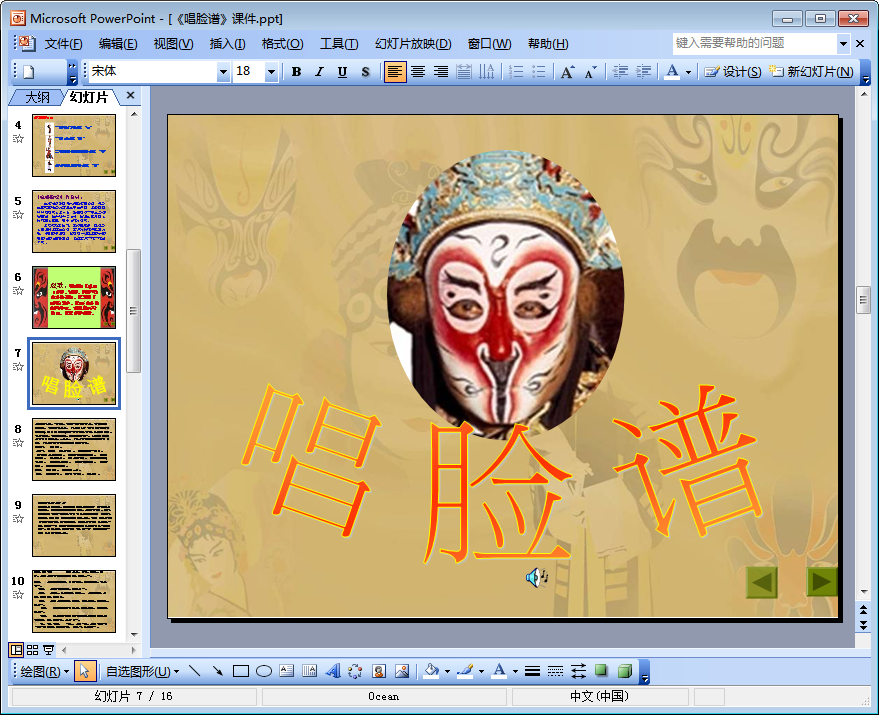This screenshot has width=879, height=715.
Task: Click New Slide (新幻灯片) button
Action: (x=811, y=72)
